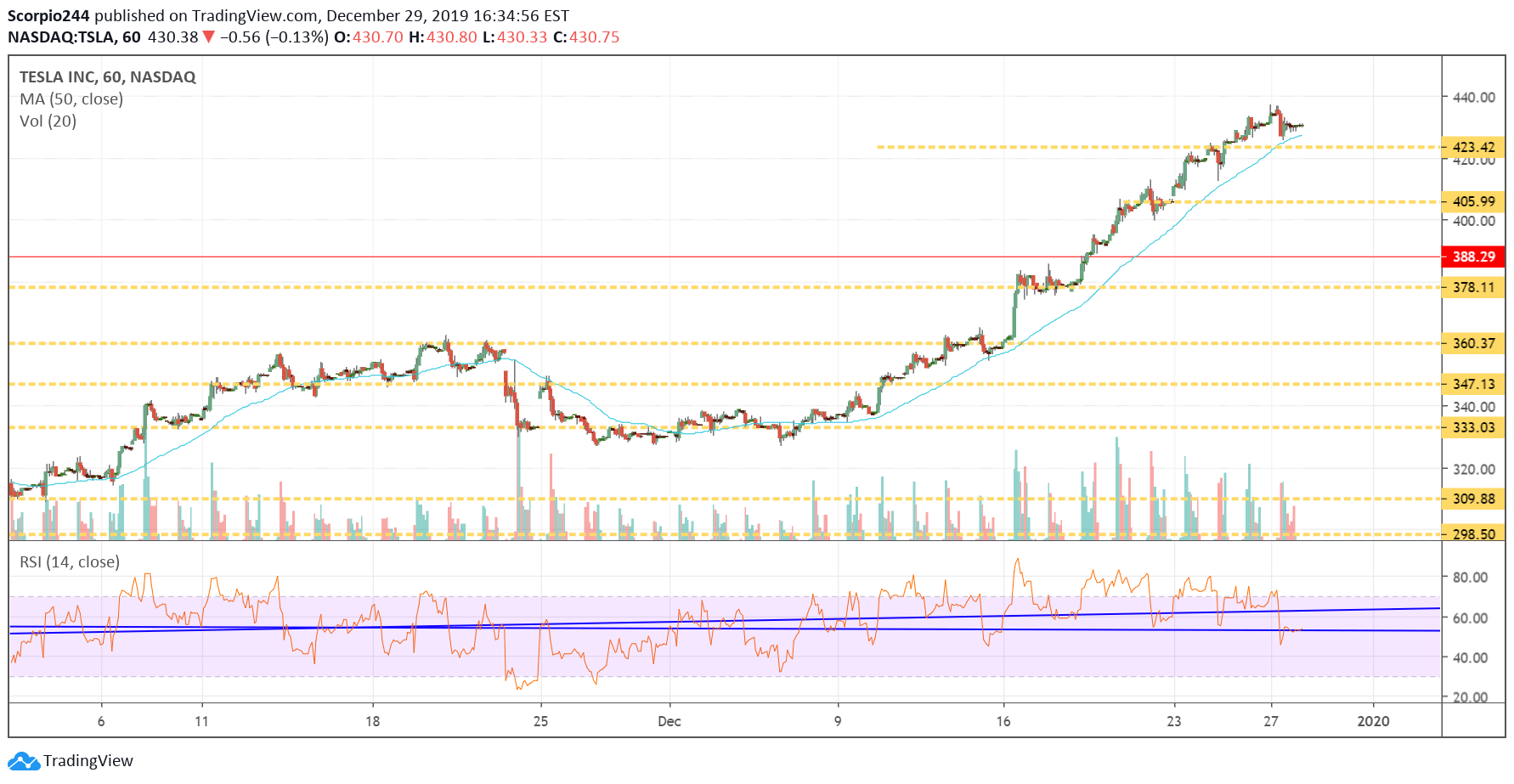Click the 11 date label on time axis

201,722
